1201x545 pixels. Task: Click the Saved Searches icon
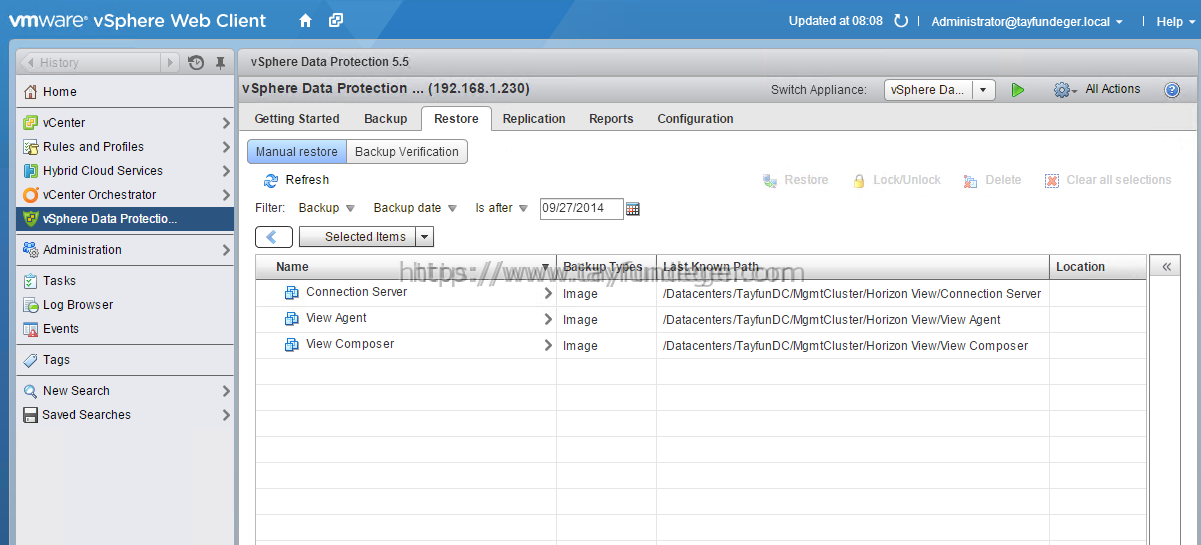(31, 415)
